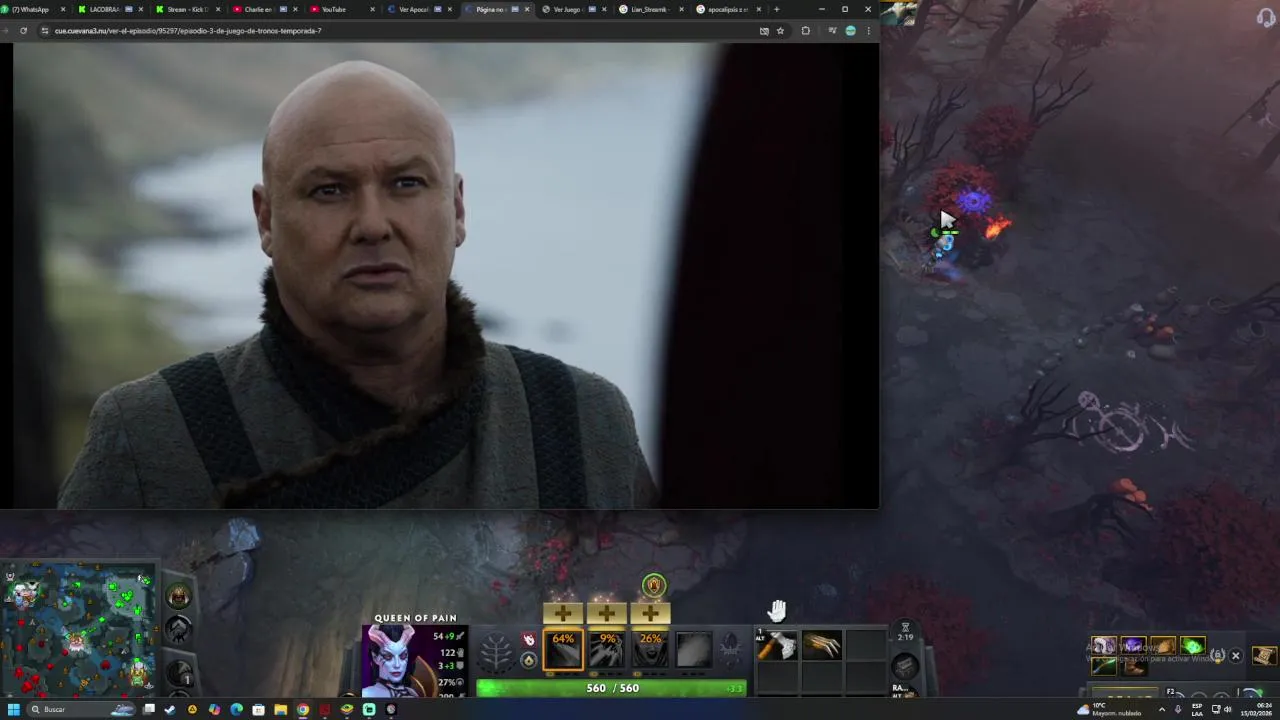Click the headphones icon at top right
1280x720 pixels.
coord(1265,17)
